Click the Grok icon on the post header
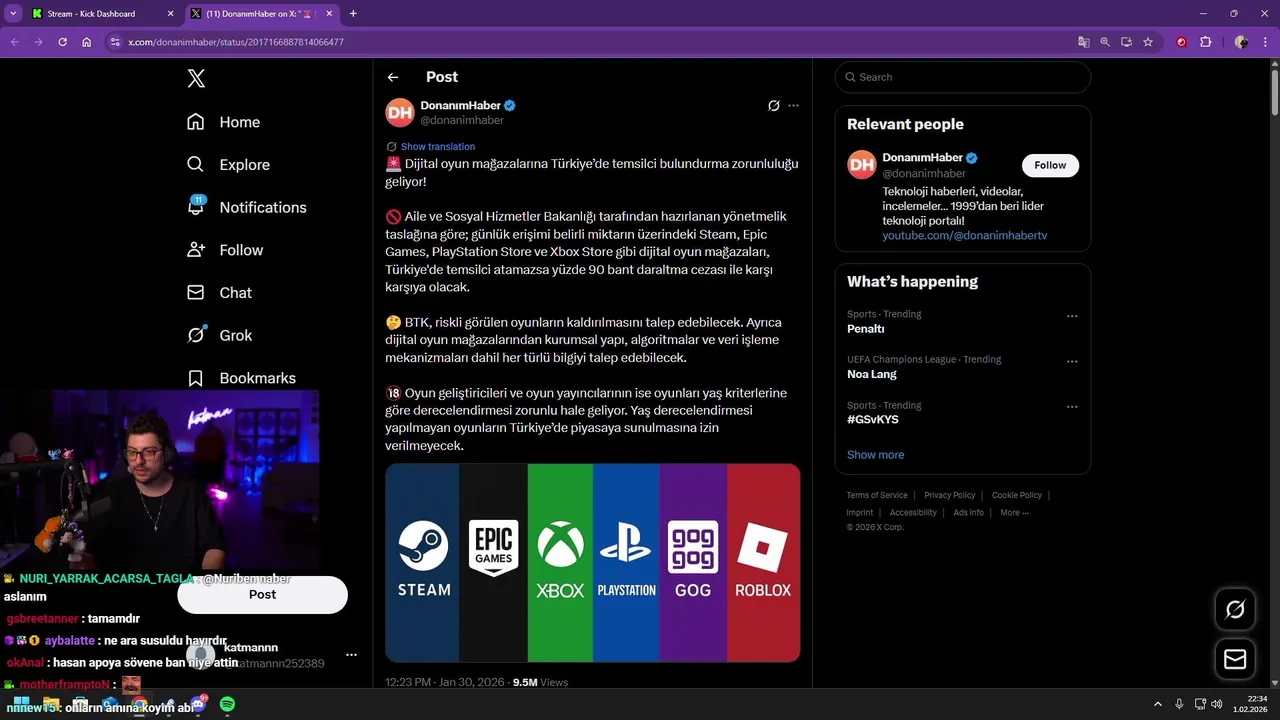 [773, 105]
